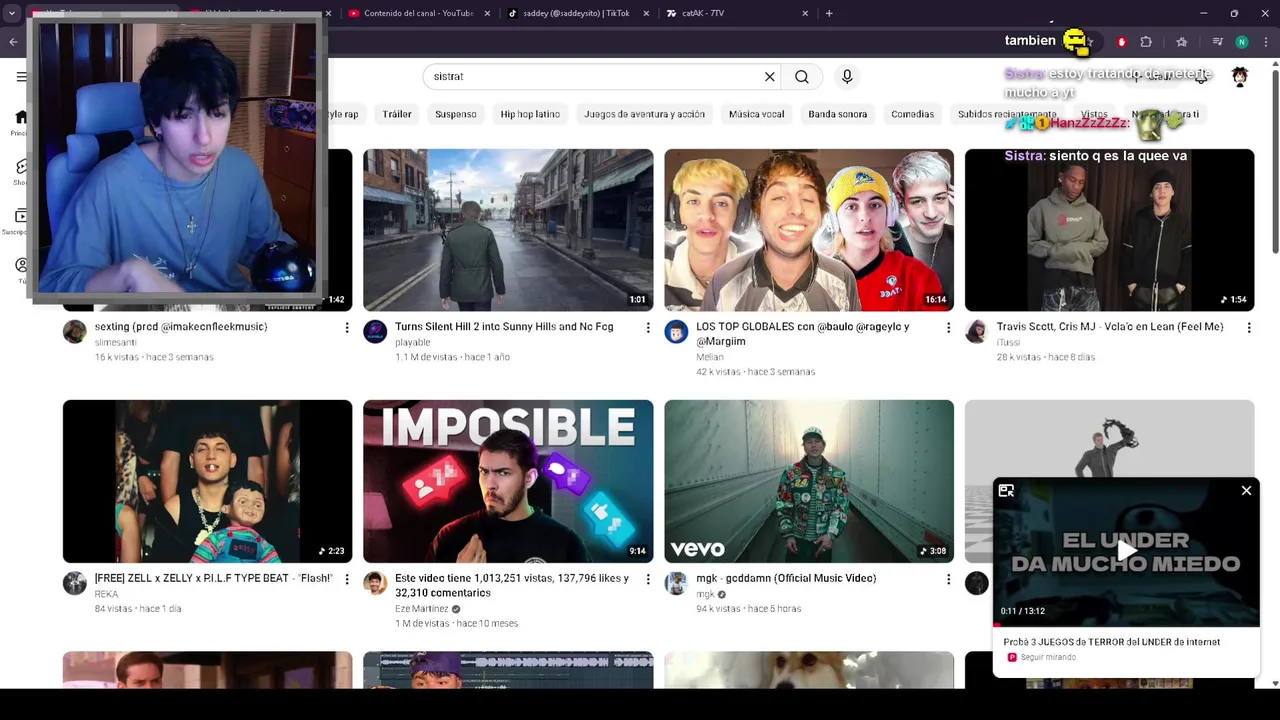This screenshot has width=1280, height=720.
Task: Open the browser media control icon
Action: coord(1217,42)
